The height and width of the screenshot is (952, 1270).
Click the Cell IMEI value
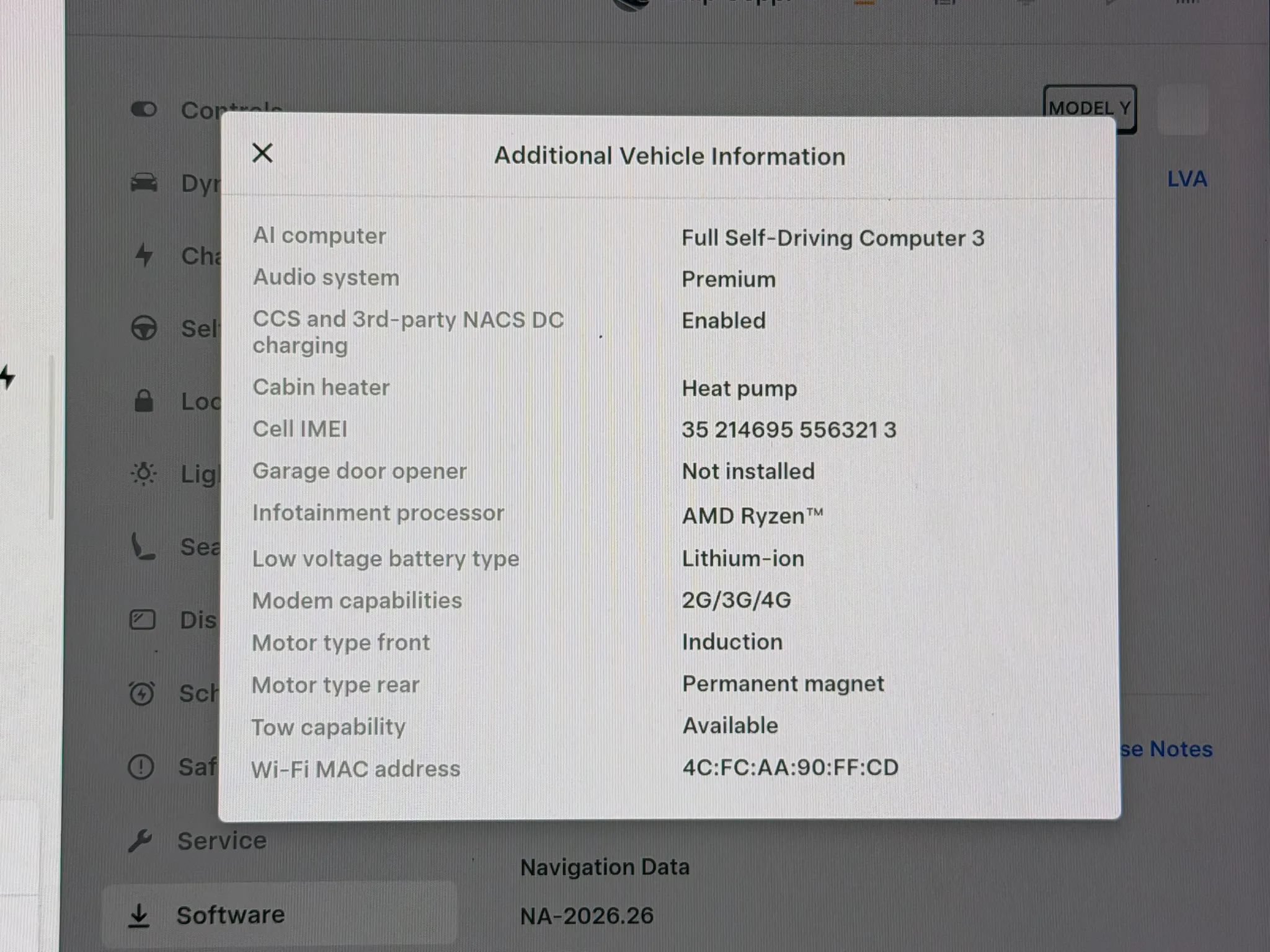789,430
